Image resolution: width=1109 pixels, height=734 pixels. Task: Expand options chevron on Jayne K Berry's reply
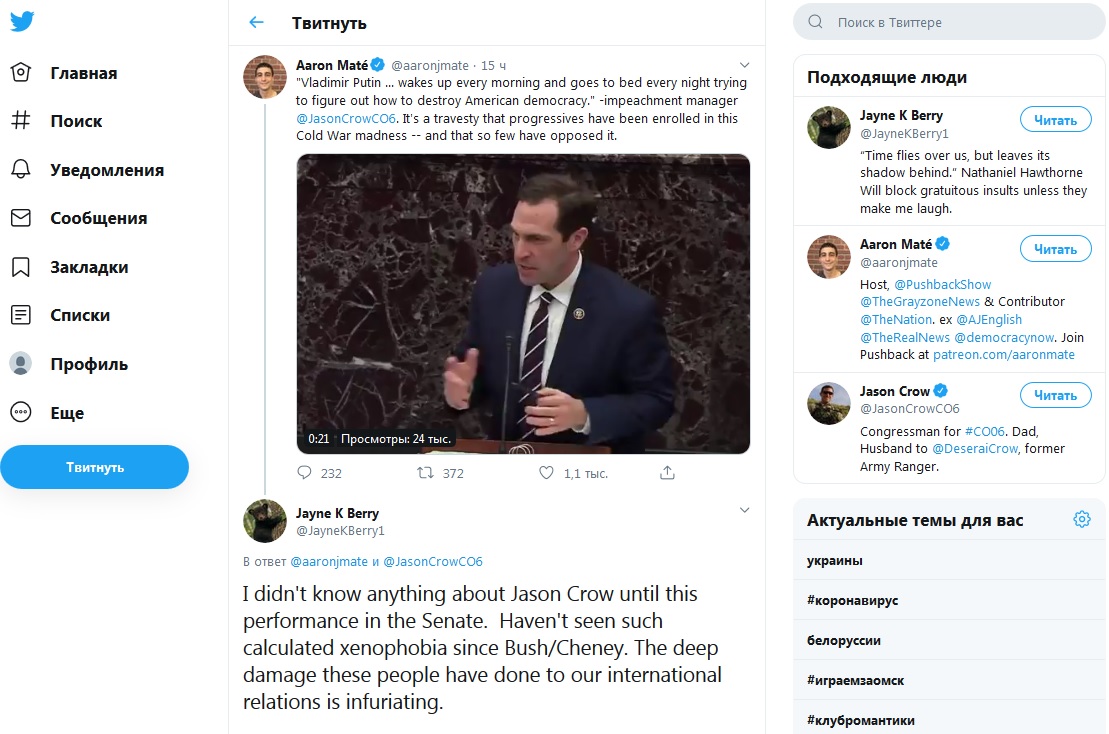point(744,510)
